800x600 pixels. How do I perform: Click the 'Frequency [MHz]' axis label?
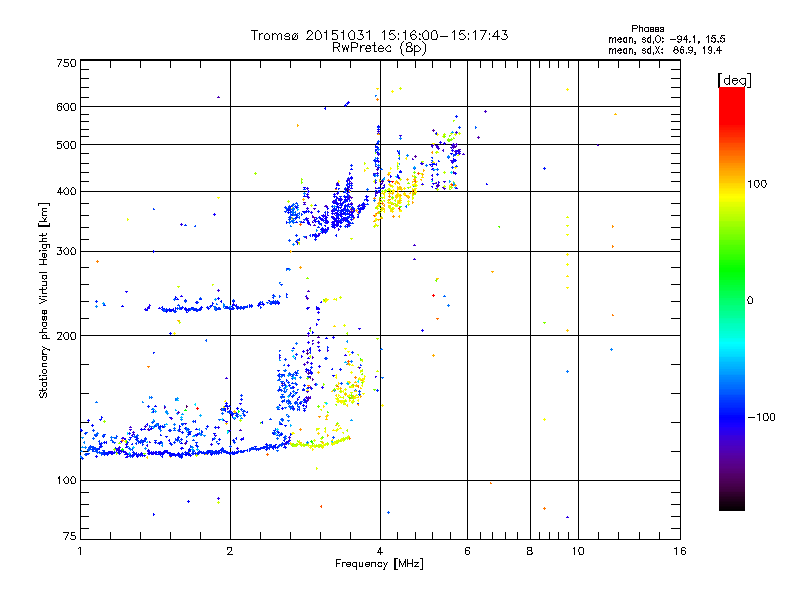coord(379,564)
